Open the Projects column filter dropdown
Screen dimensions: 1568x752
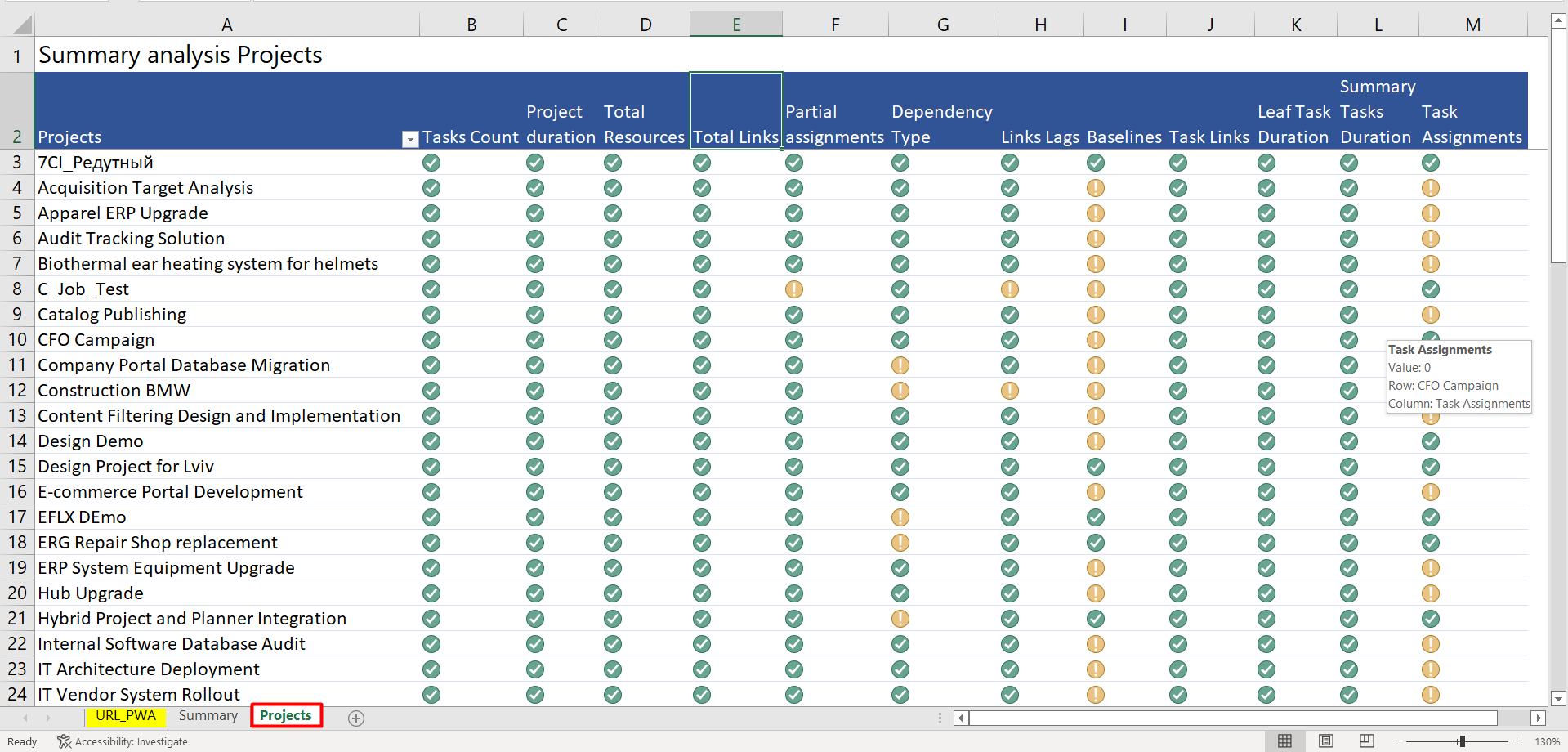pos(410,140)
